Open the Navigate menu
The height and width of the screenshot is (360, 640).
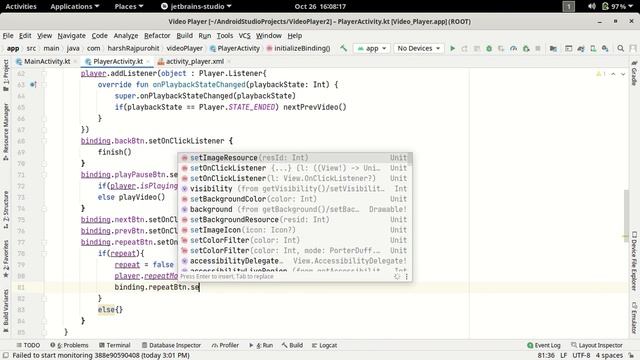click(x=71, y=36)
